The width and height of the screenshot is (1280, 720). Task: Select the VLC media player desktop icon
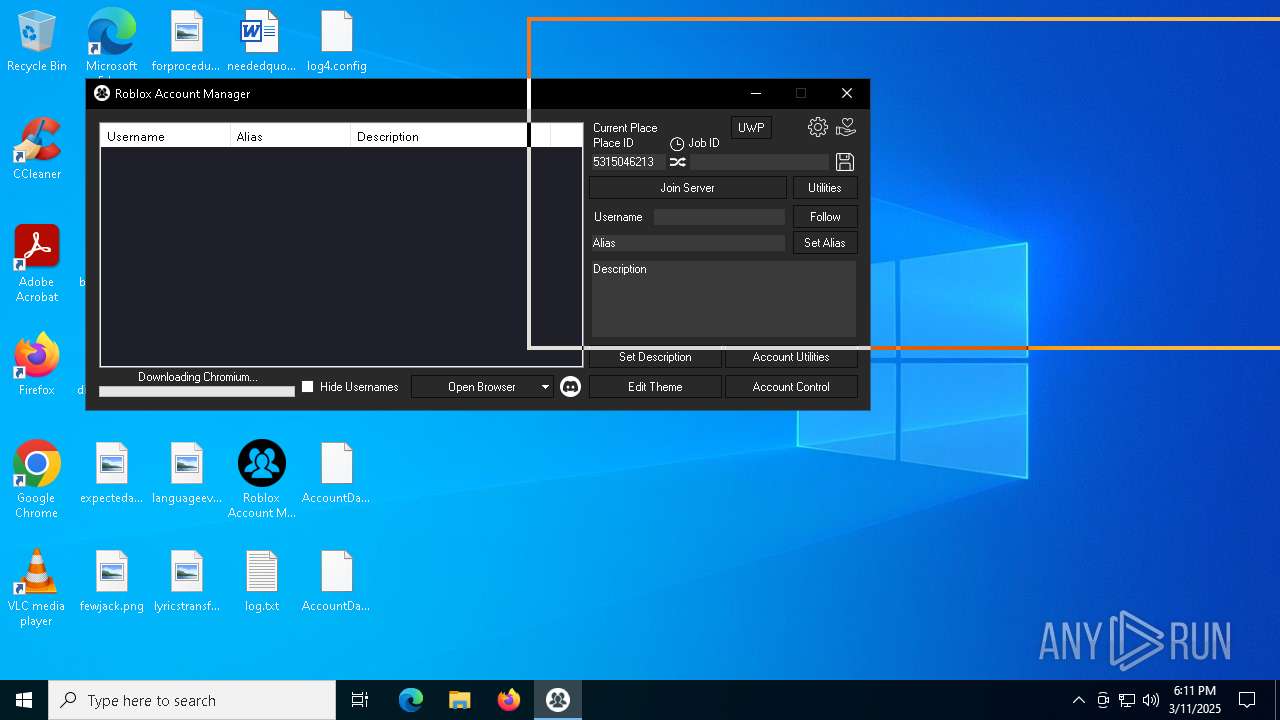click(37, 588)
